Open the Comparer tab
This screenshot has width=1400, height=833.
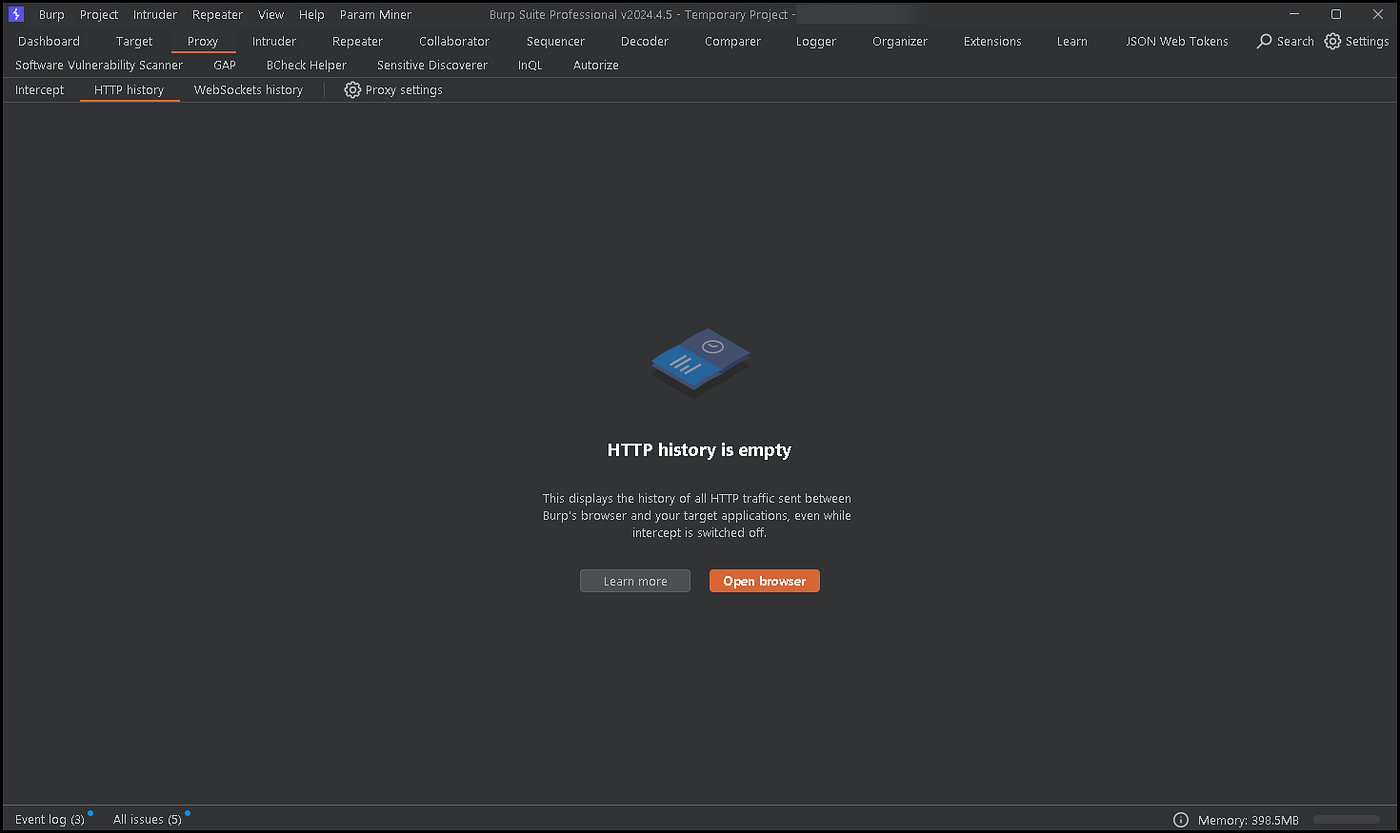coord(732,41)
